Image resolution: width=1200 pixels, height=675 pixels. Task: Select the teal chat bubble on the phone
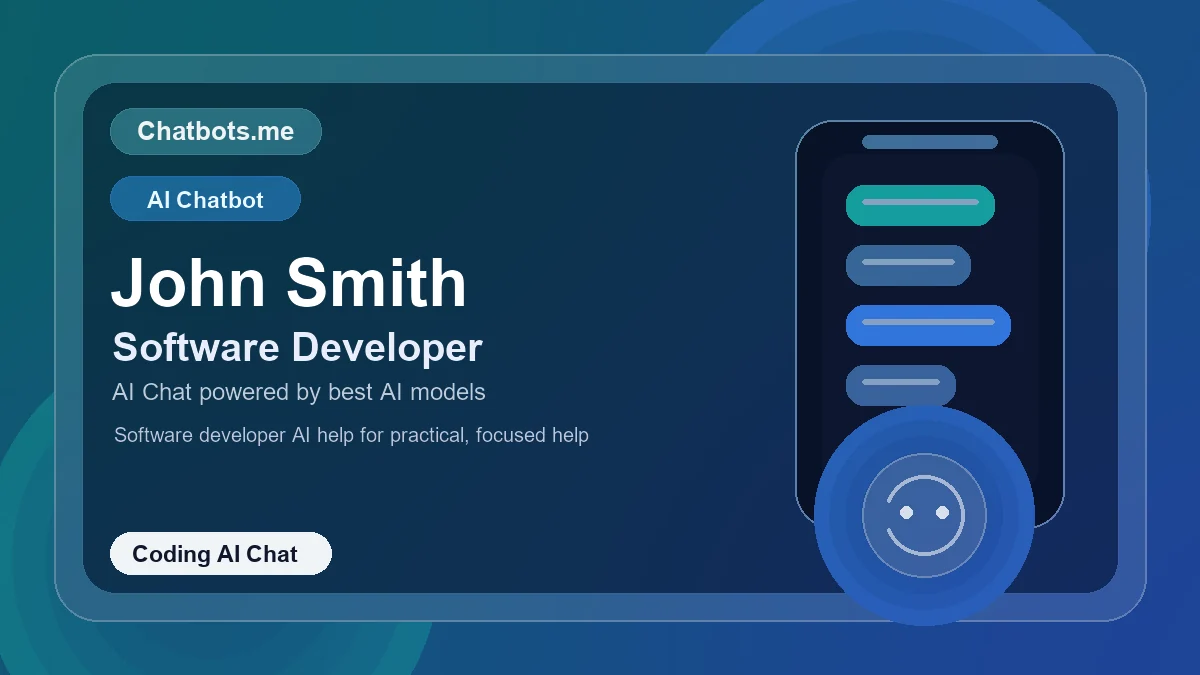[x=920, y=205]
